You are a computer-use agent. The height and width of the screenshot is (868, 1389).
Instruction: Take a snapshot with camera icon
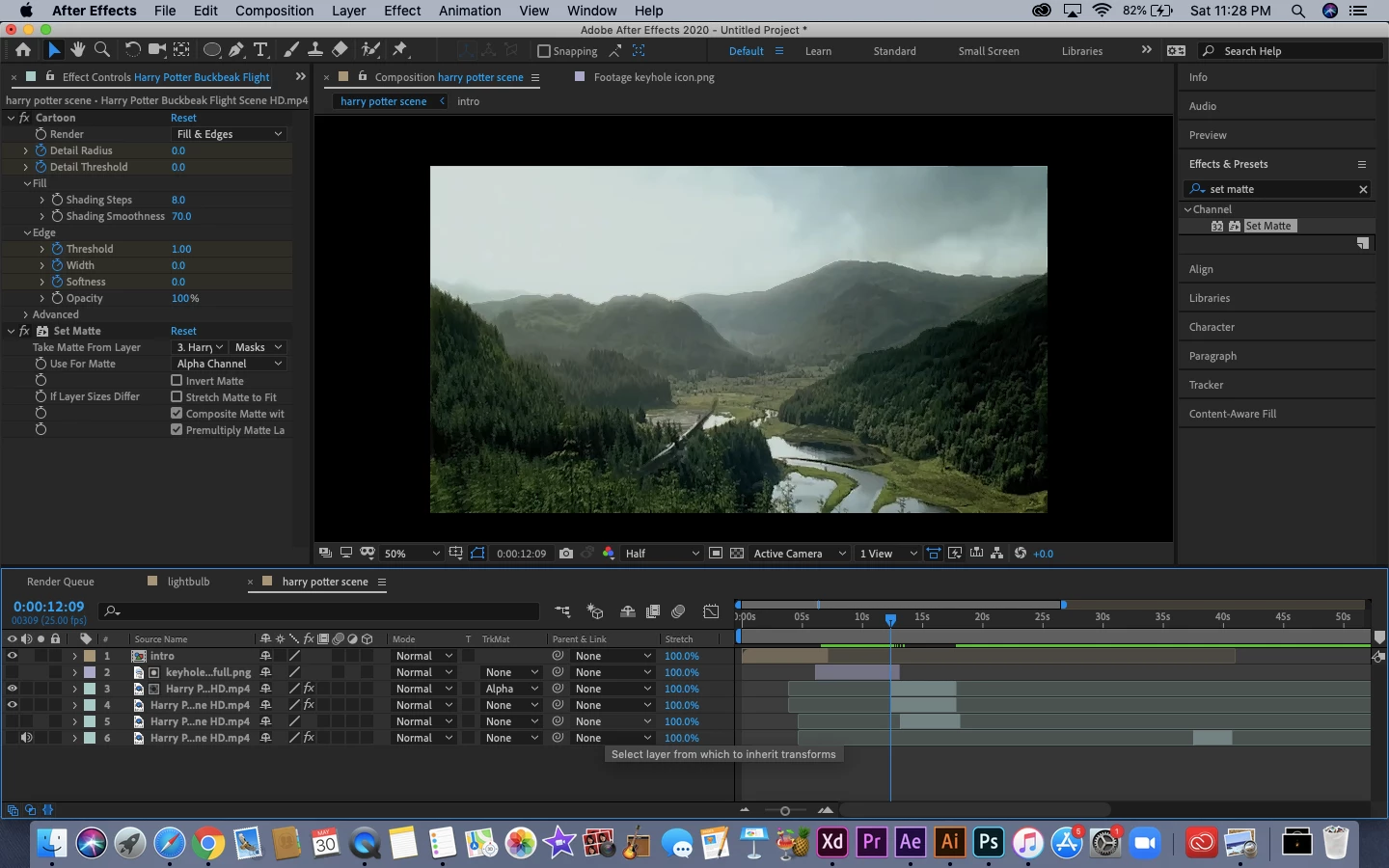566,554
